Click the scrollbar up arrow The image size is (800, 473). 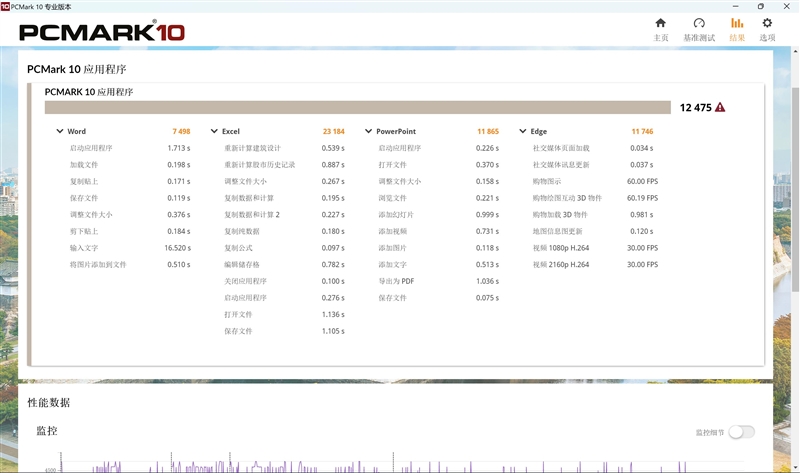tap(795, 52)
